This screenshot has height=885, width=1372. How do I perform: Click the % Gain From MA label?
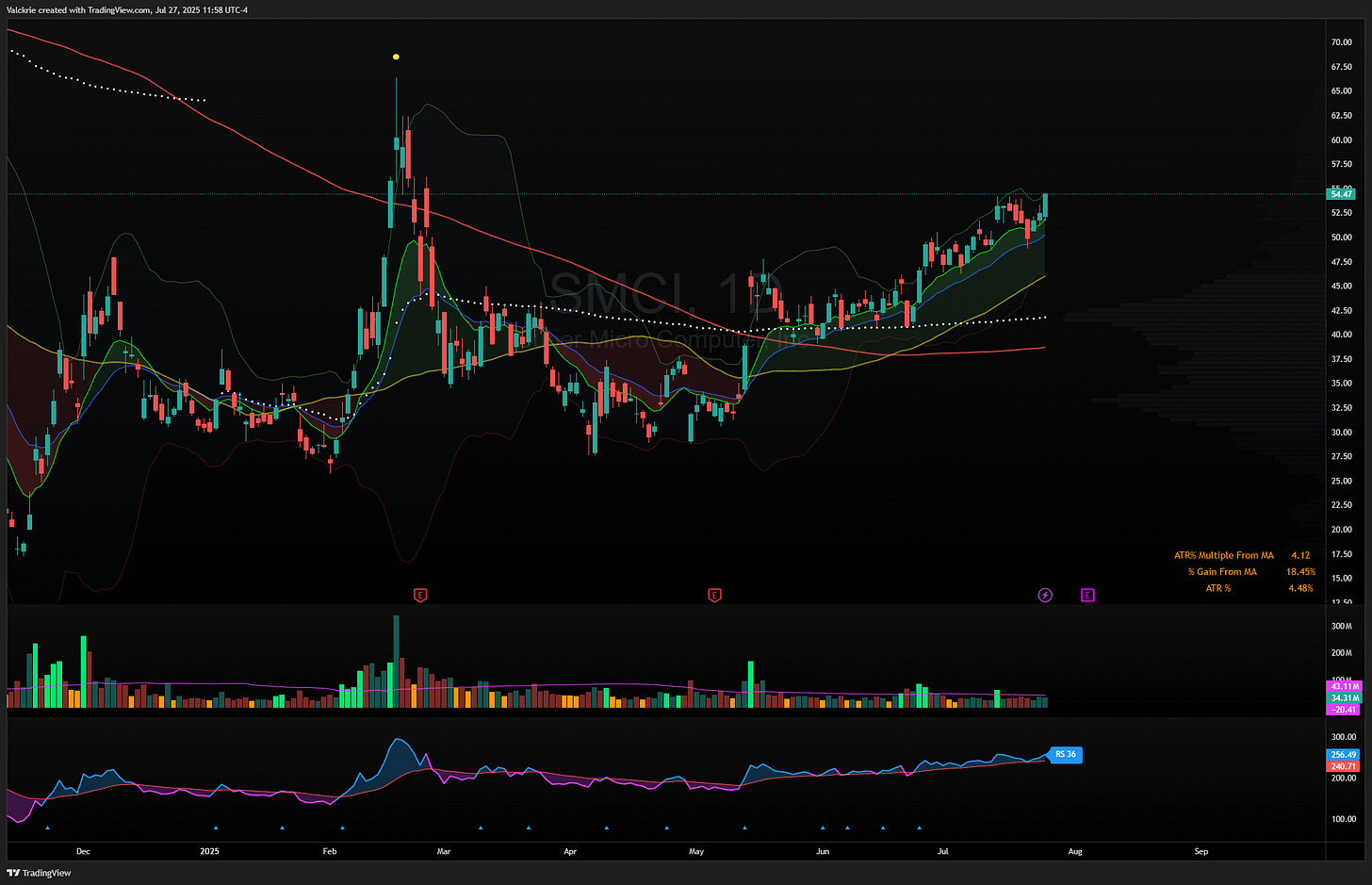tap(1222, 571)
